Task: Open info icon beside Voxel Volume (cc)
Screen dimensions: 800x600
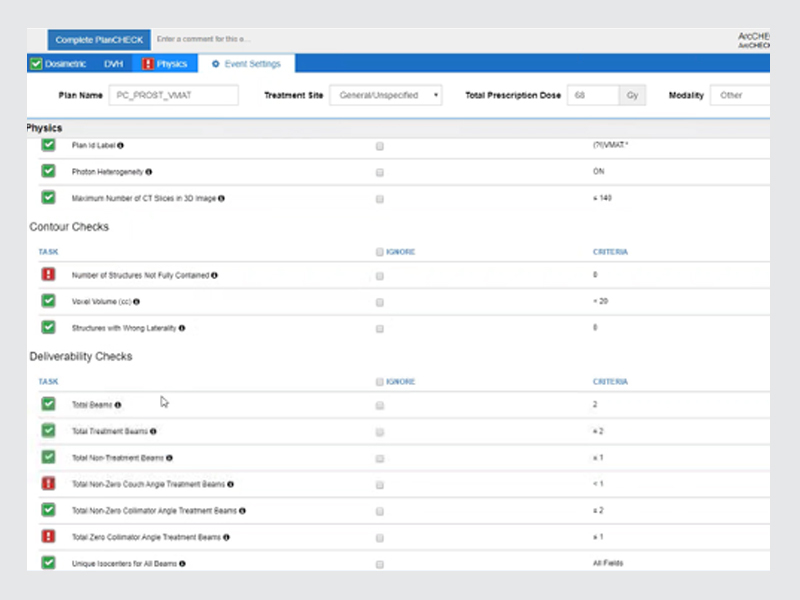Action: (136, 302)
